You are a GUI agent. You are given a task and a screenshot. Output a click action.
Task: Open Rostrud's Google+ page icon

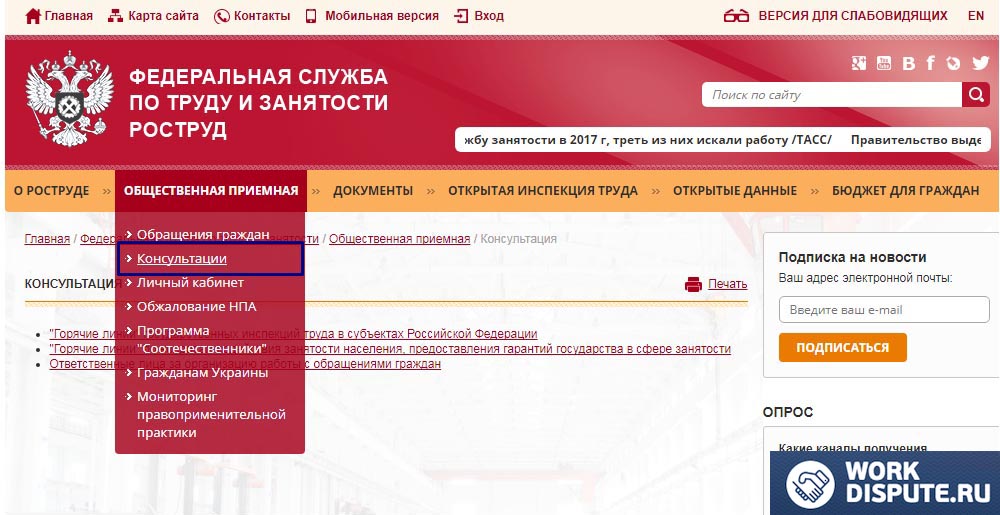pos(858,63)
